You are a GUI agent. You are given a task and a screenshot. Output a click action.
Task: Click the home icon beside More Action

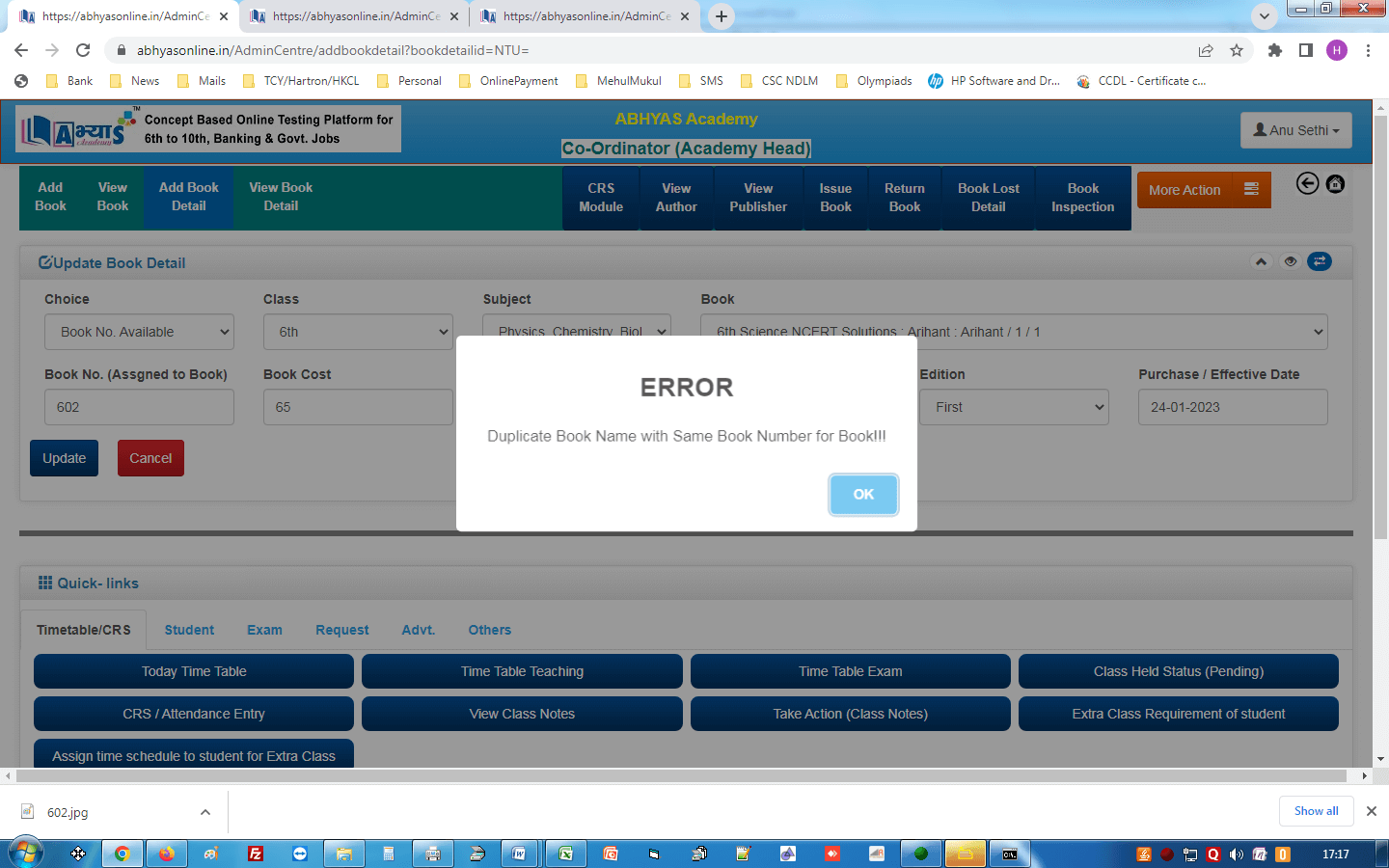(x=1335, y=183)
